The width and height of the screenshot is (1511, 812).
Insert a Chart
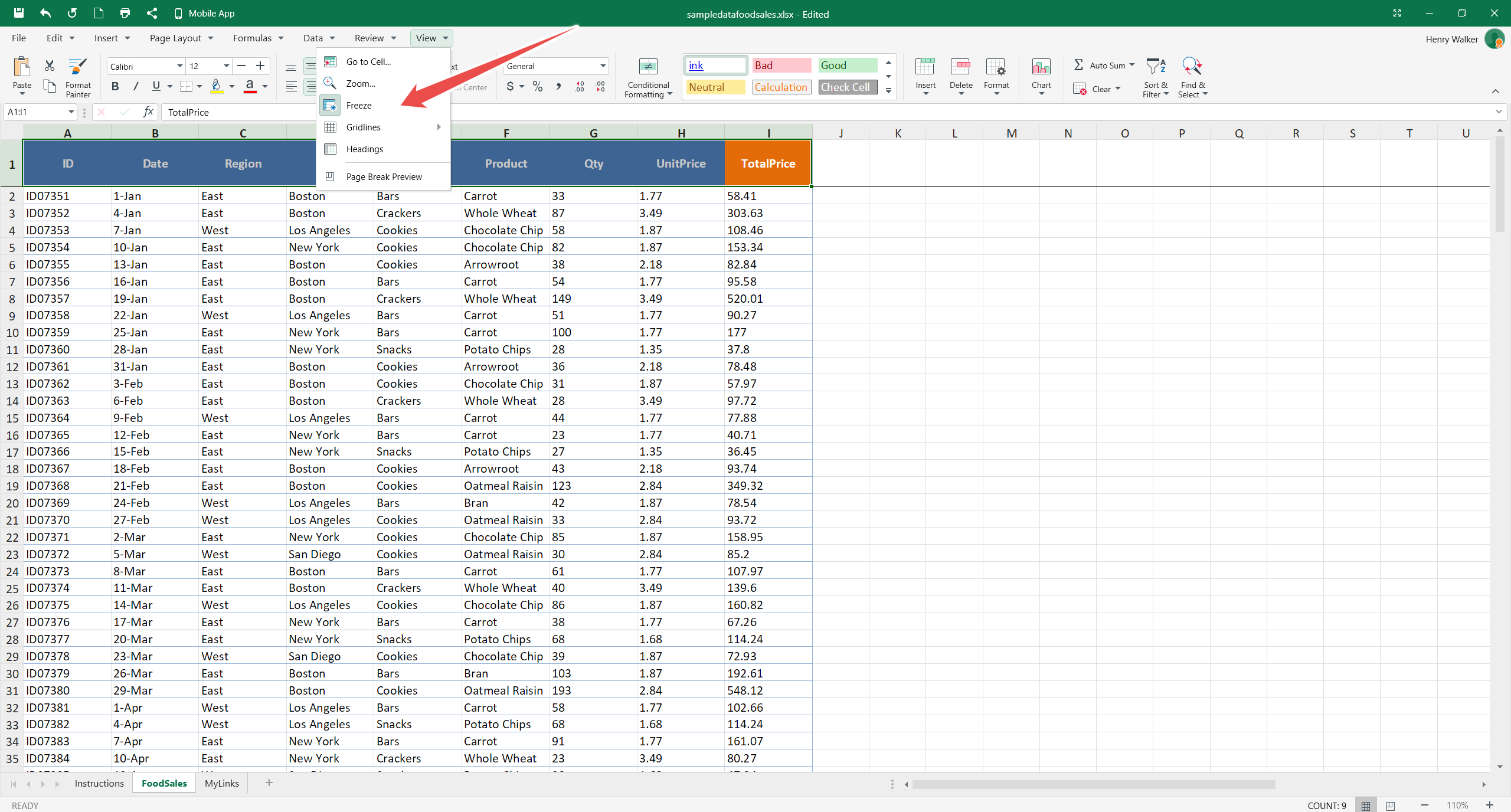point(1041,76)
